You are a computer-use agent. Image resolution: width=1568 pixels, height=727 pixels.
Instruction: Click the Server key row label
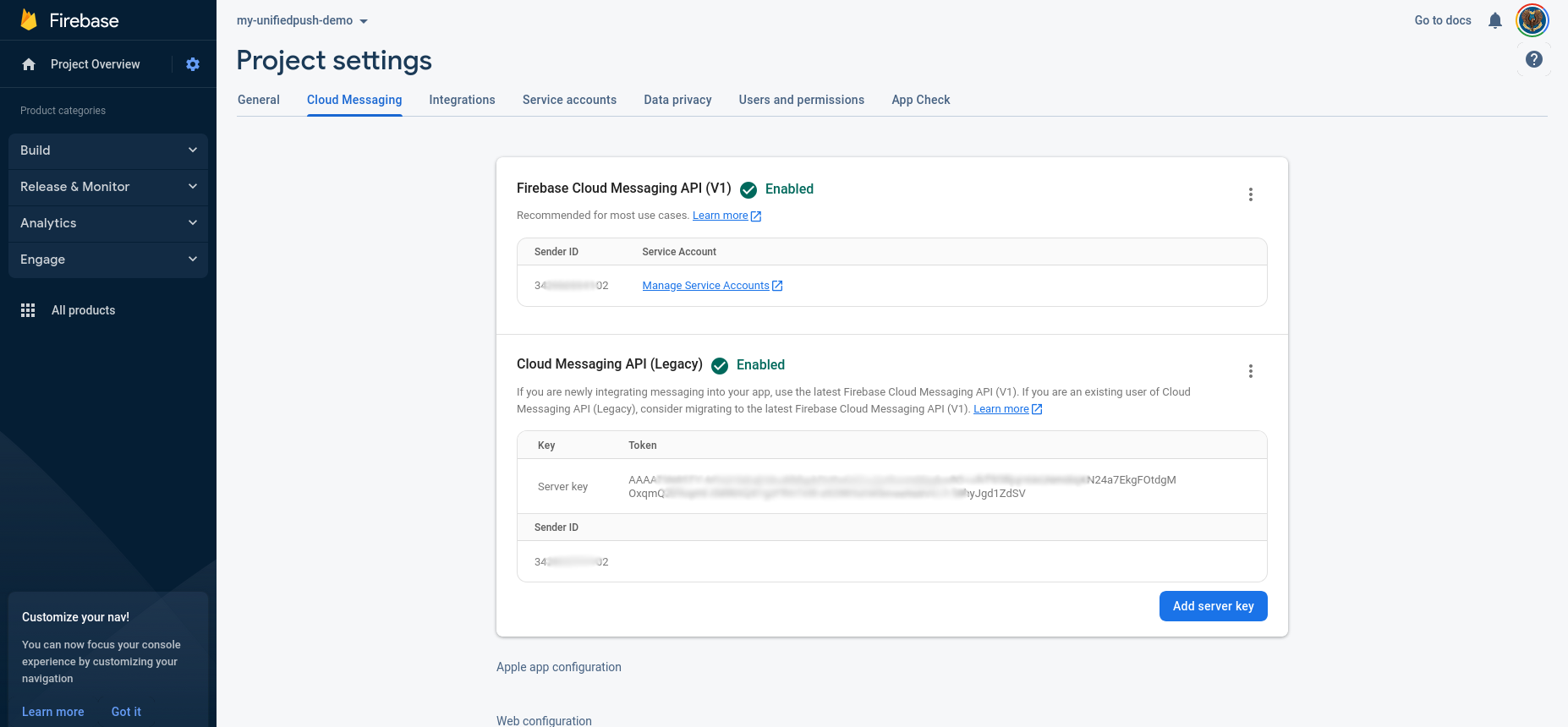click(x=562, y=487)
